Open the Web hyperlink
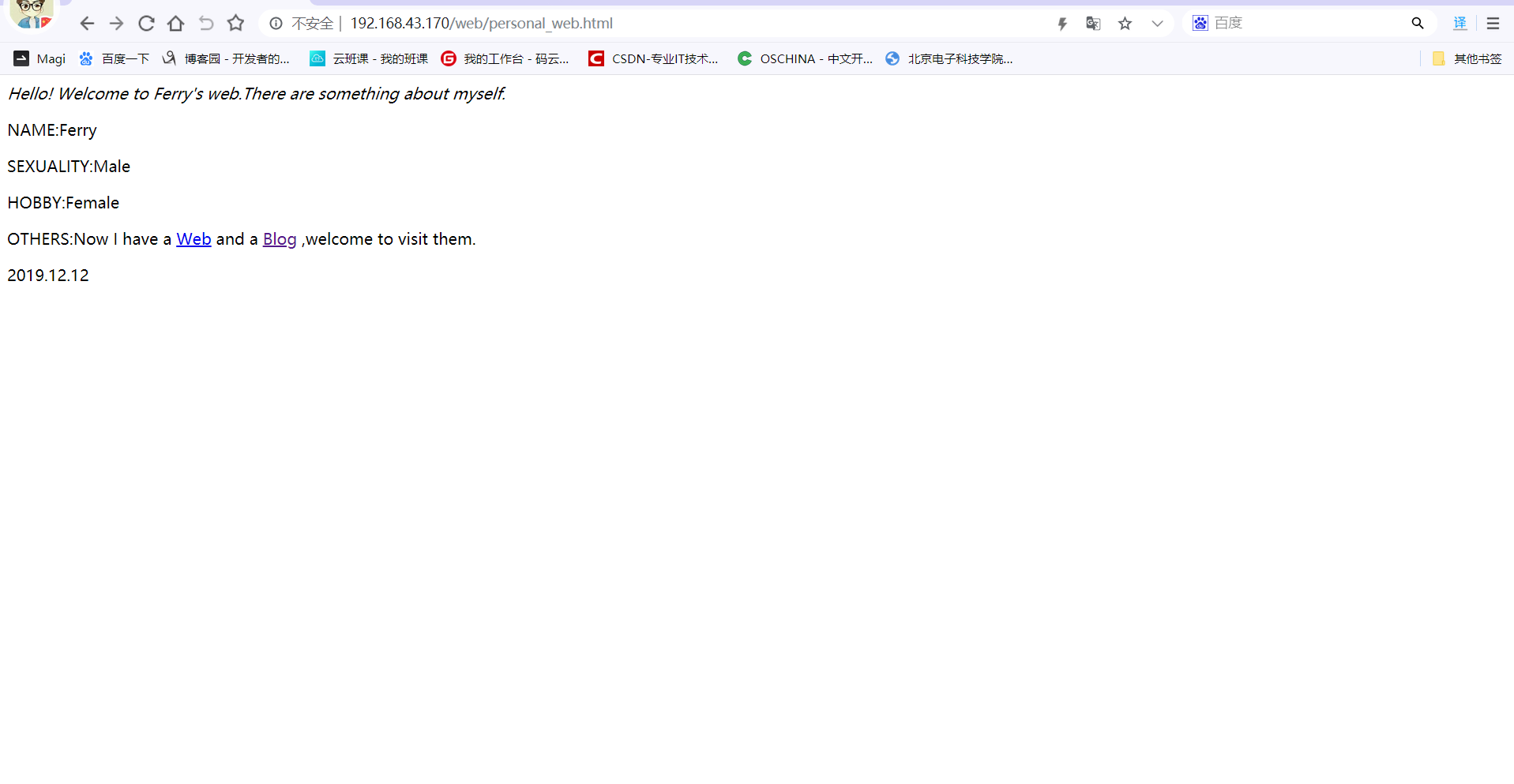The image size is (1514, 784). [193, 239]
